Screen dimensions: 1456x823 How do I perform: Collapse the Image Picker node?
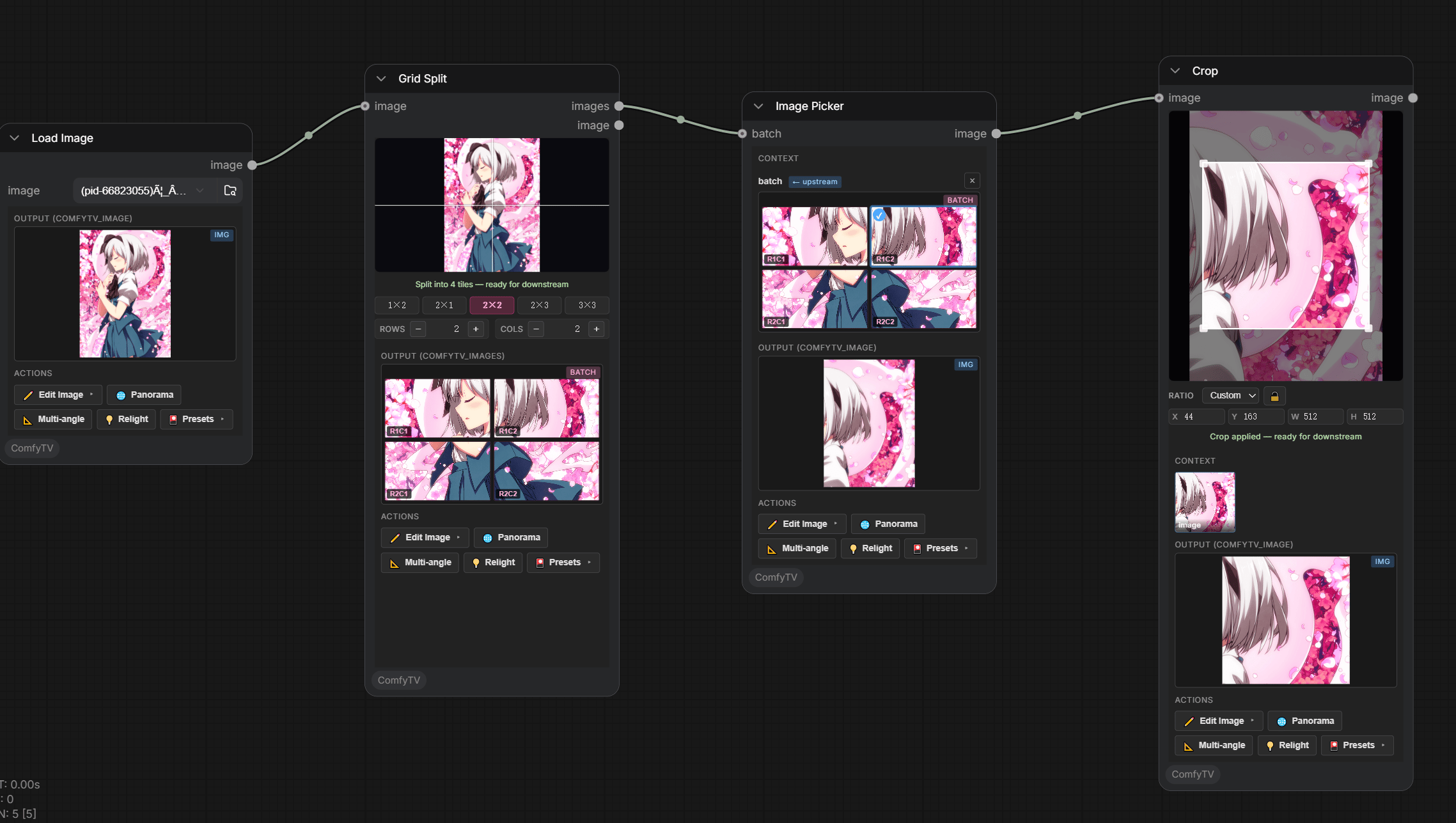tap(758, 106)
